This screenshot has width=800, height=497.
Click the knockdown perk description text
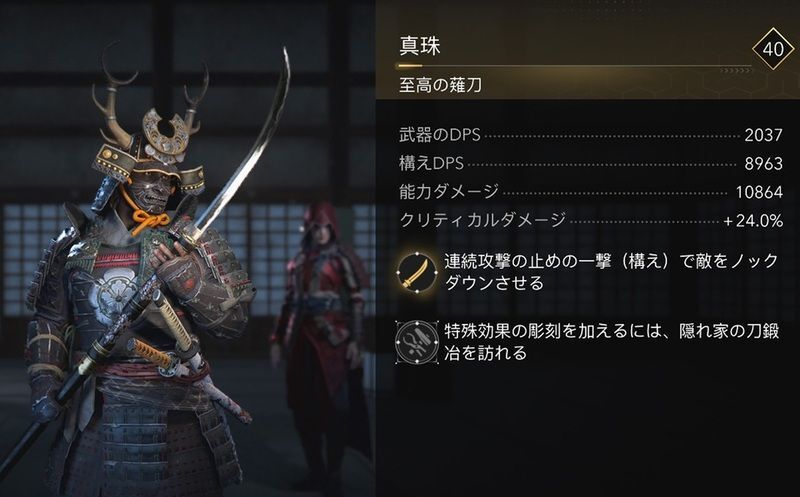pos(611,271)
